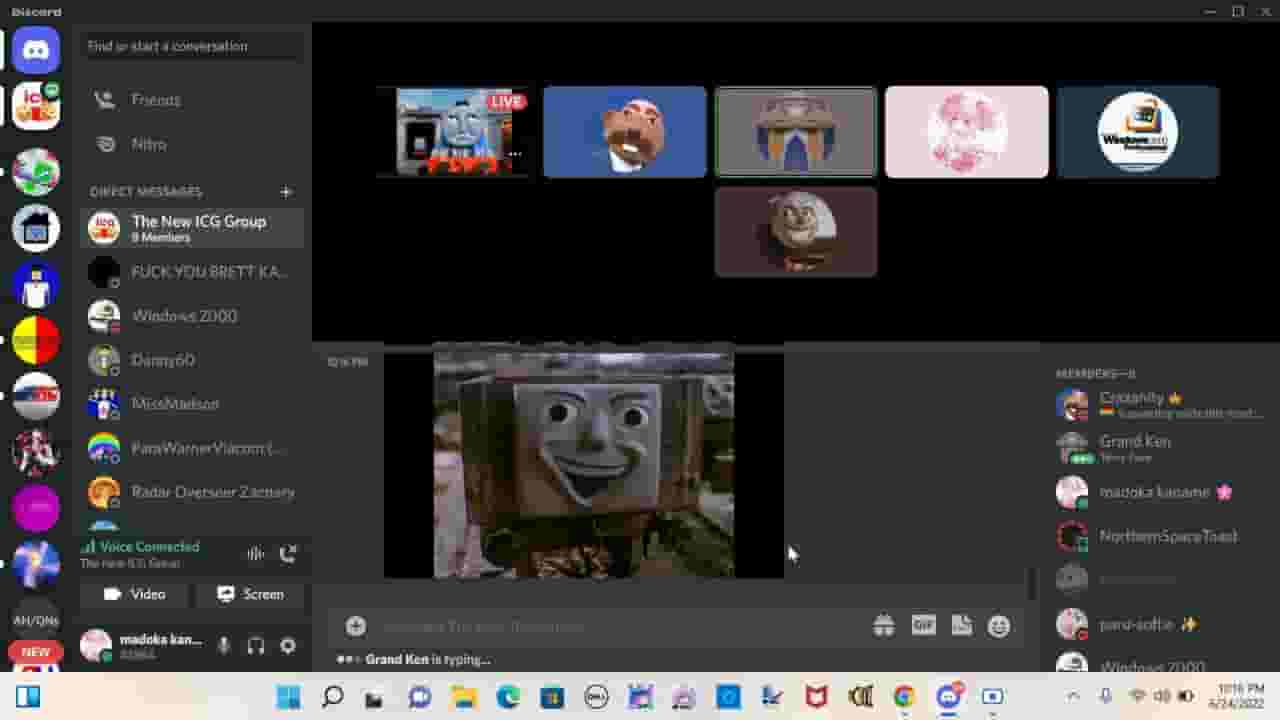Open the AH/QNs server icon
Image resolution: width=1280 pixels, height=720 pixels.
(x=36, y=620)
